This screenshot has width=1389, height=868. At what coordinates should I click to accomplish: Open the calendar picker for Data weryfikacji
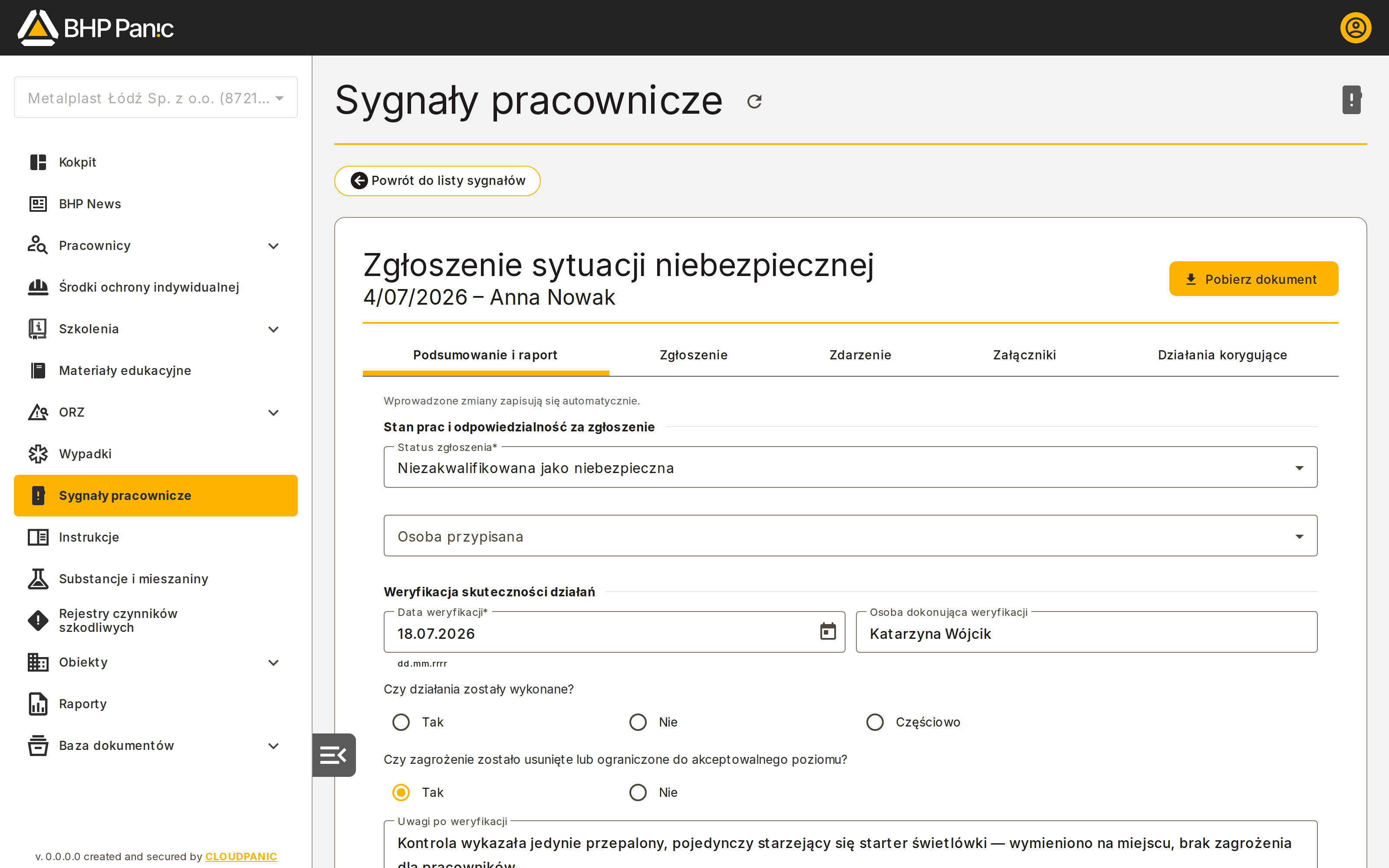pos(828,631)
